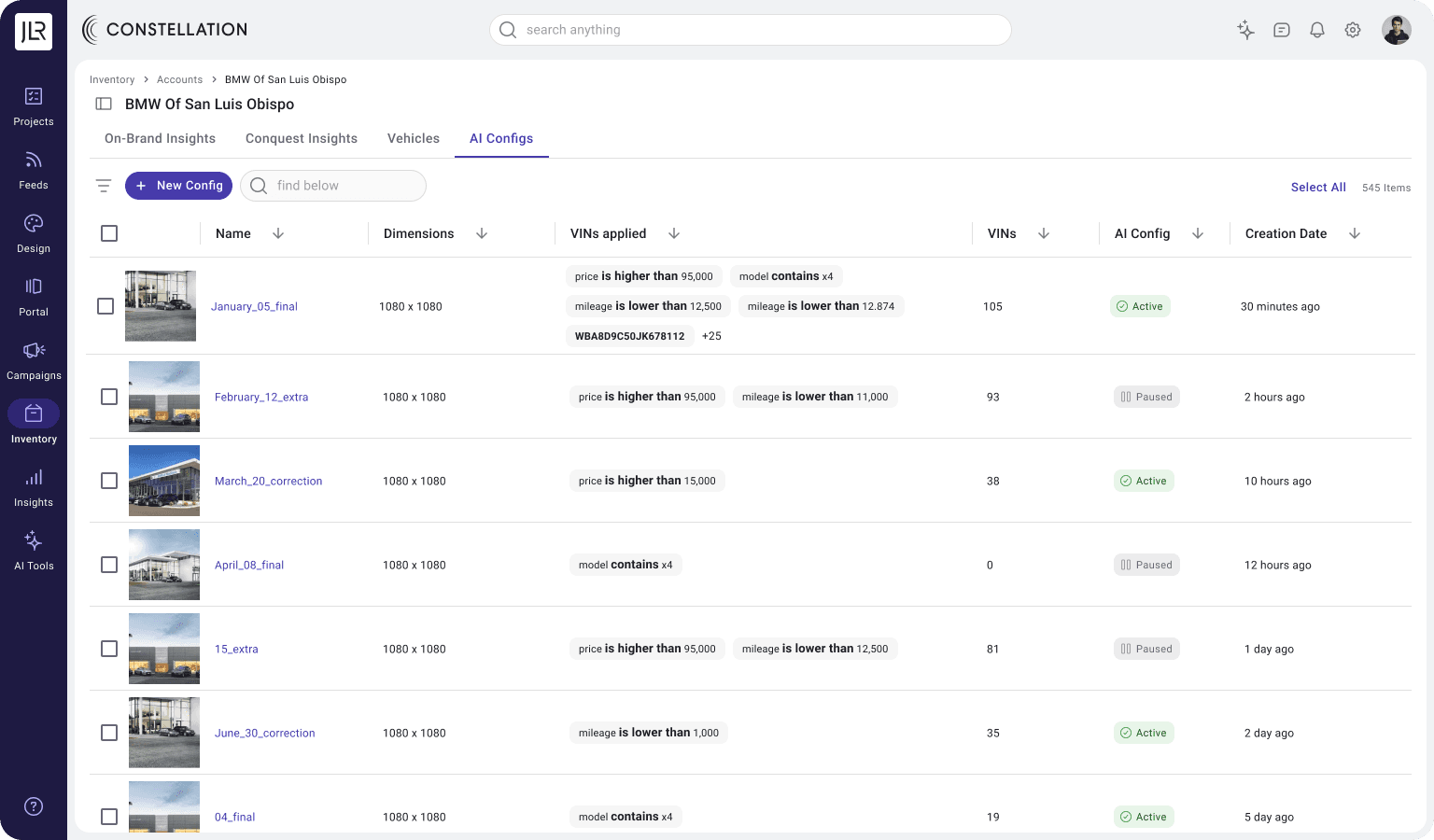Click the Select All link

[x=1318, y=188]
